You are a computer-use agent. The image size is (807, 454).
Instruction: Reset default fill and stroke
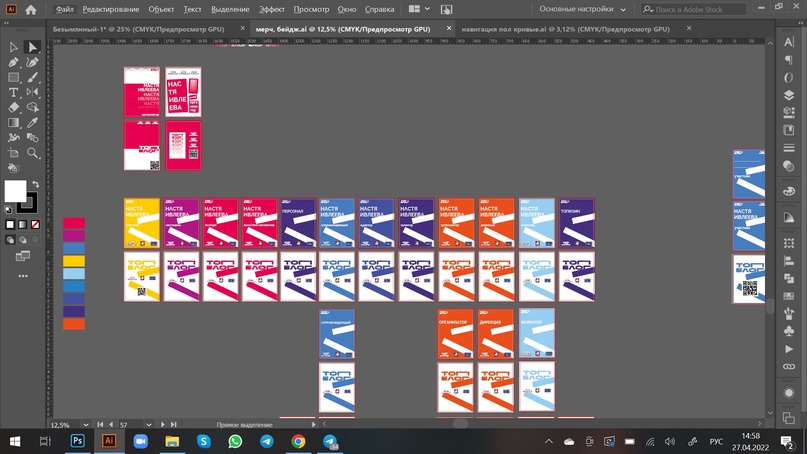pyautogui.click(x=9, y=210)
